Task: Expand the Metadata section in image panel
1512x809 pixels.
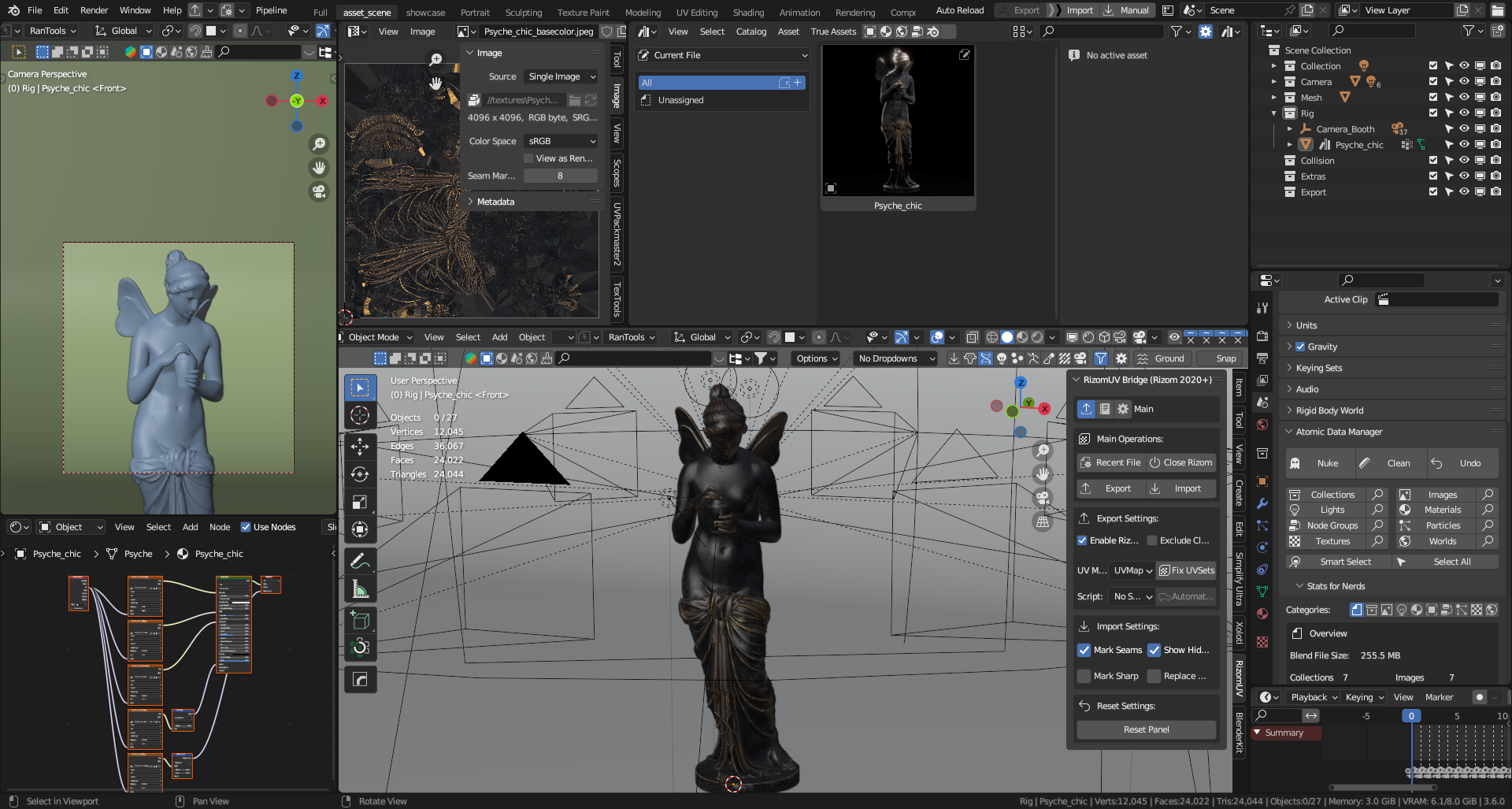Action: tap(495, 202)
